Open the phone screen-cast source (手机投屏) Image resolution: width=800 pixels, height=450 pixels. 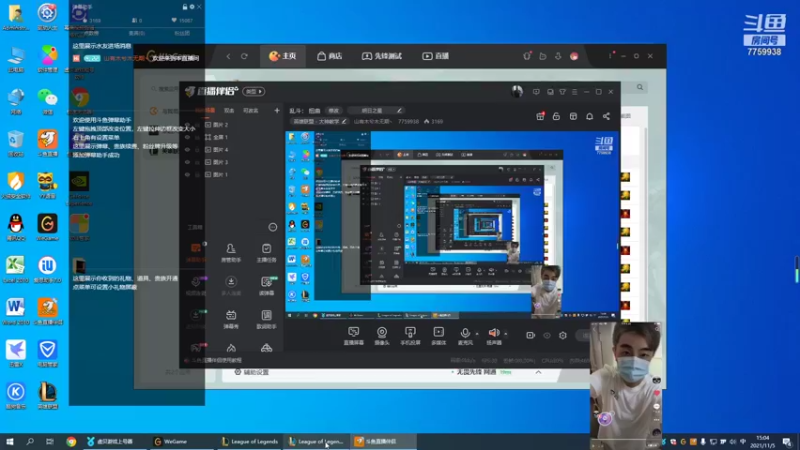coord(410,336)
